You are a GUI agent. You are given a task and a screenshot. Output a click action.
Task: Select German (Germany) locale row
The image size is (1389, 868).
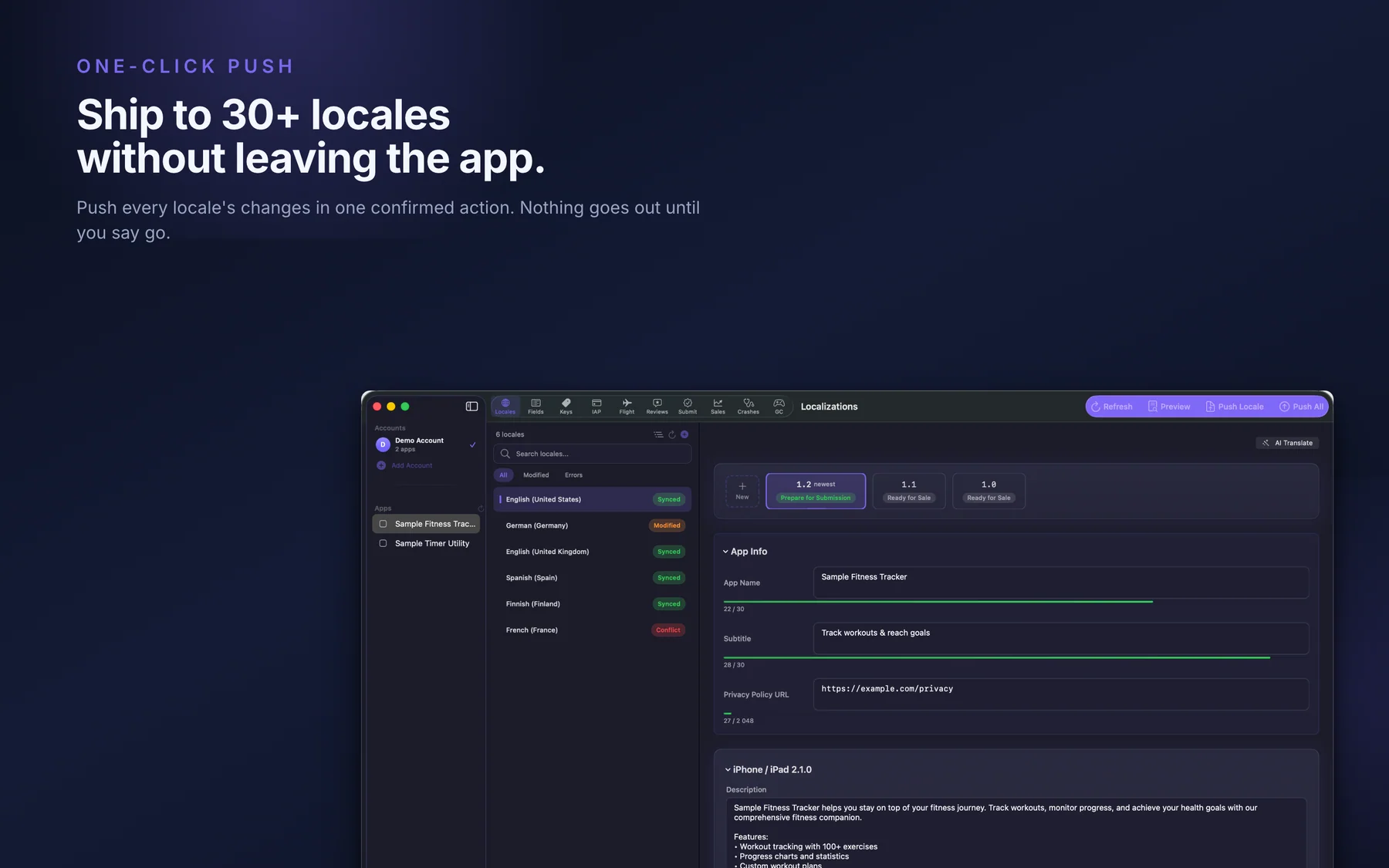[x=593, y=525]
